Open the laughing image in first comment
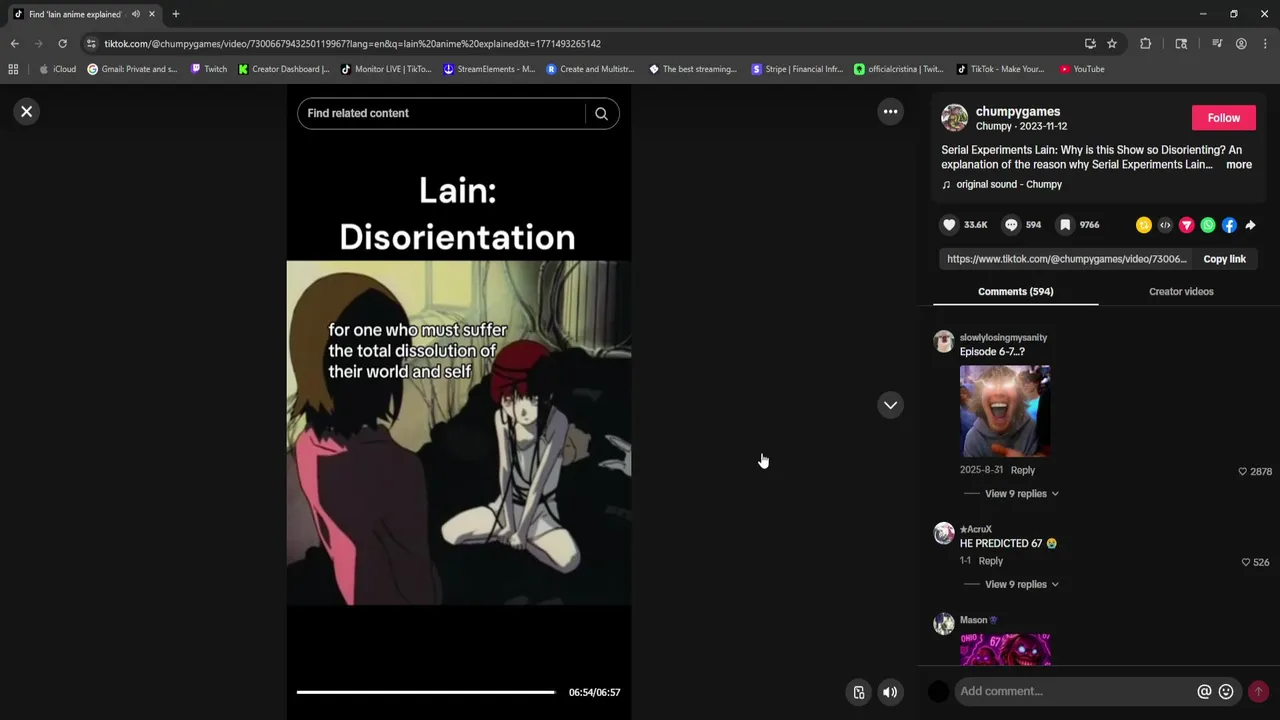 pos(1005,411)
